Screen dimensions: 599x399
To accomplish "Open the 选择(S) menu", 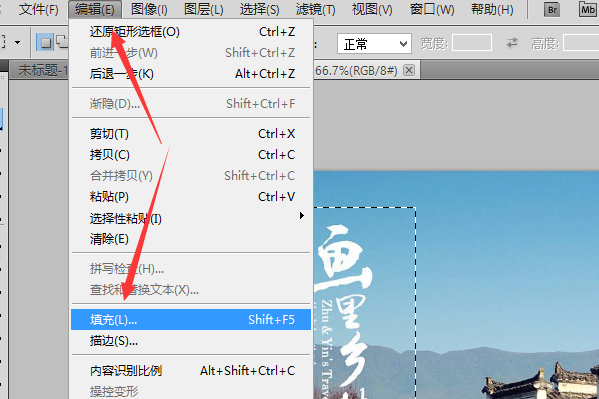I will click(259, 9).
